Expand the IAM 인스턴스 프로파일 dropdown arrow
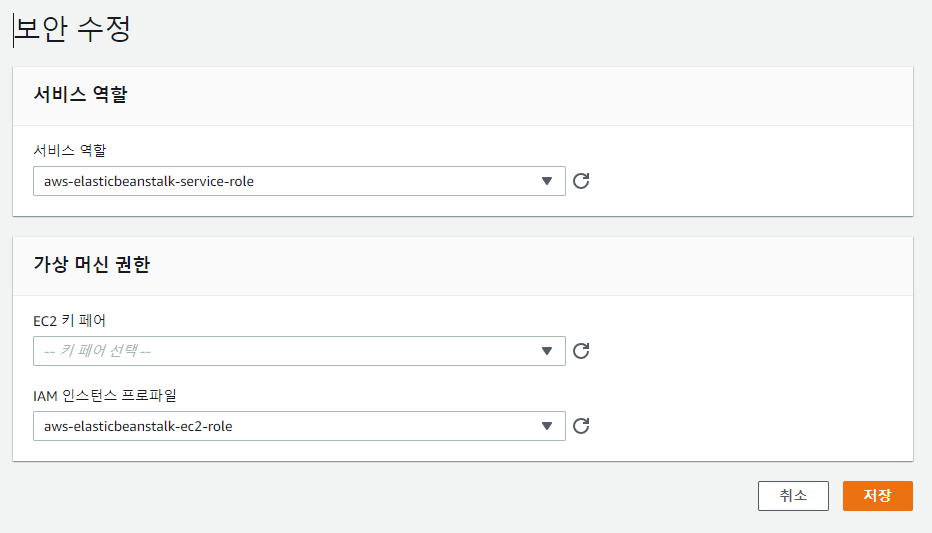 [547, 426]
